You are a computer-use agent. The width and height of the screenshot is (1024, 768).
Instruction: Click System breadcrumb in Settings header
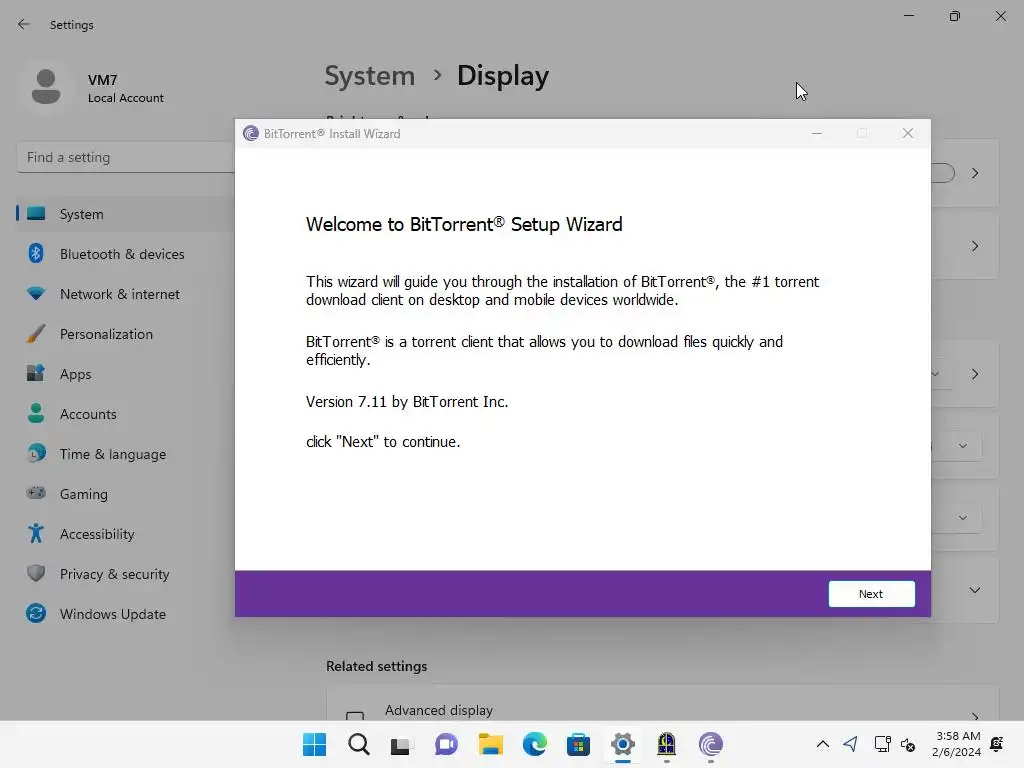[x=370, y=76]
